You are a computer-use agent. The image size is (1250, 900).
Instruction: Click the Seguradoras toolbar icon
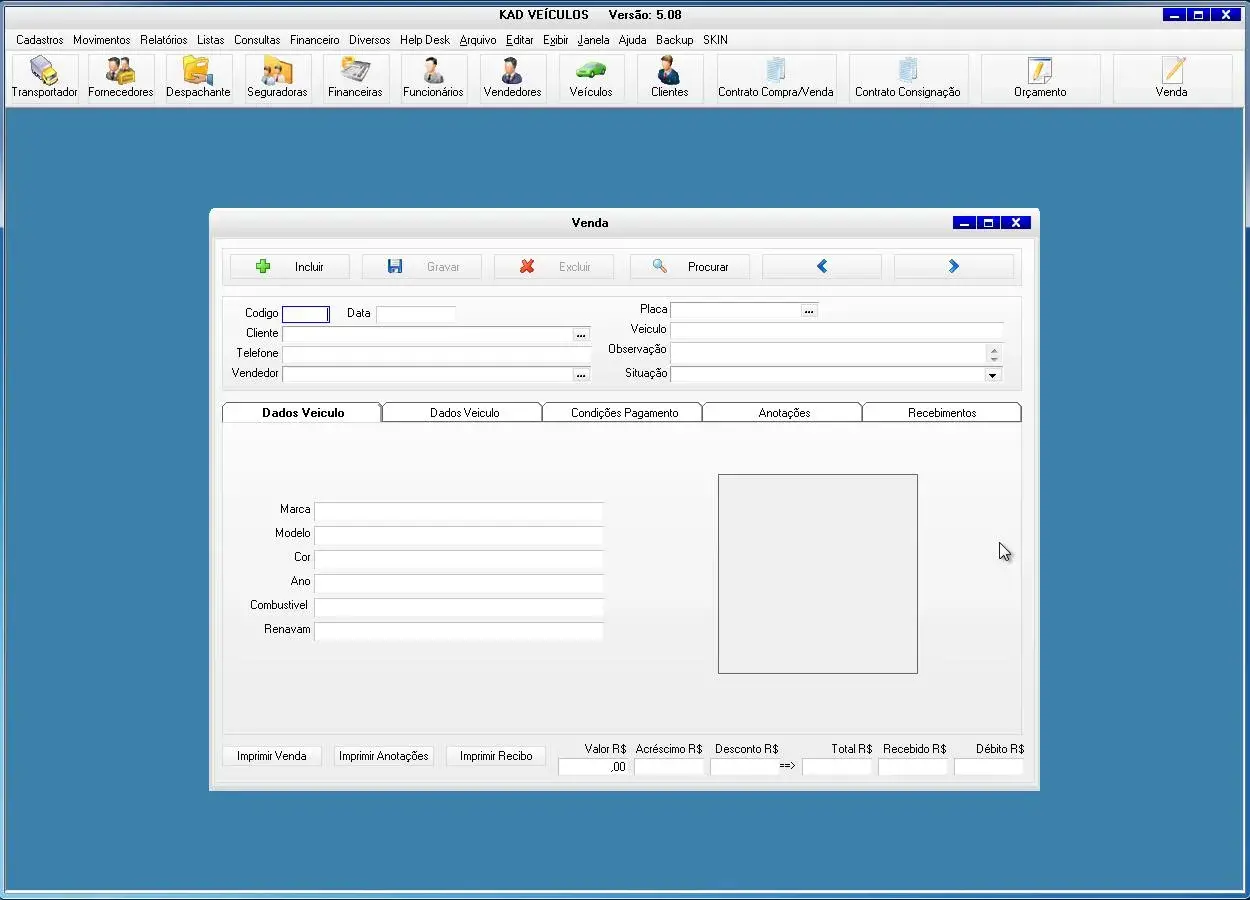(277, 78)
